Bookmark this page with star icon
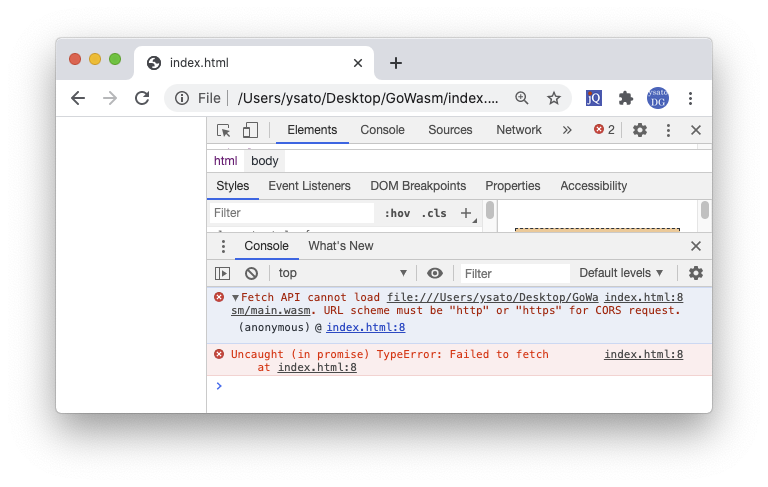768x487 pixels. (554, 98)
